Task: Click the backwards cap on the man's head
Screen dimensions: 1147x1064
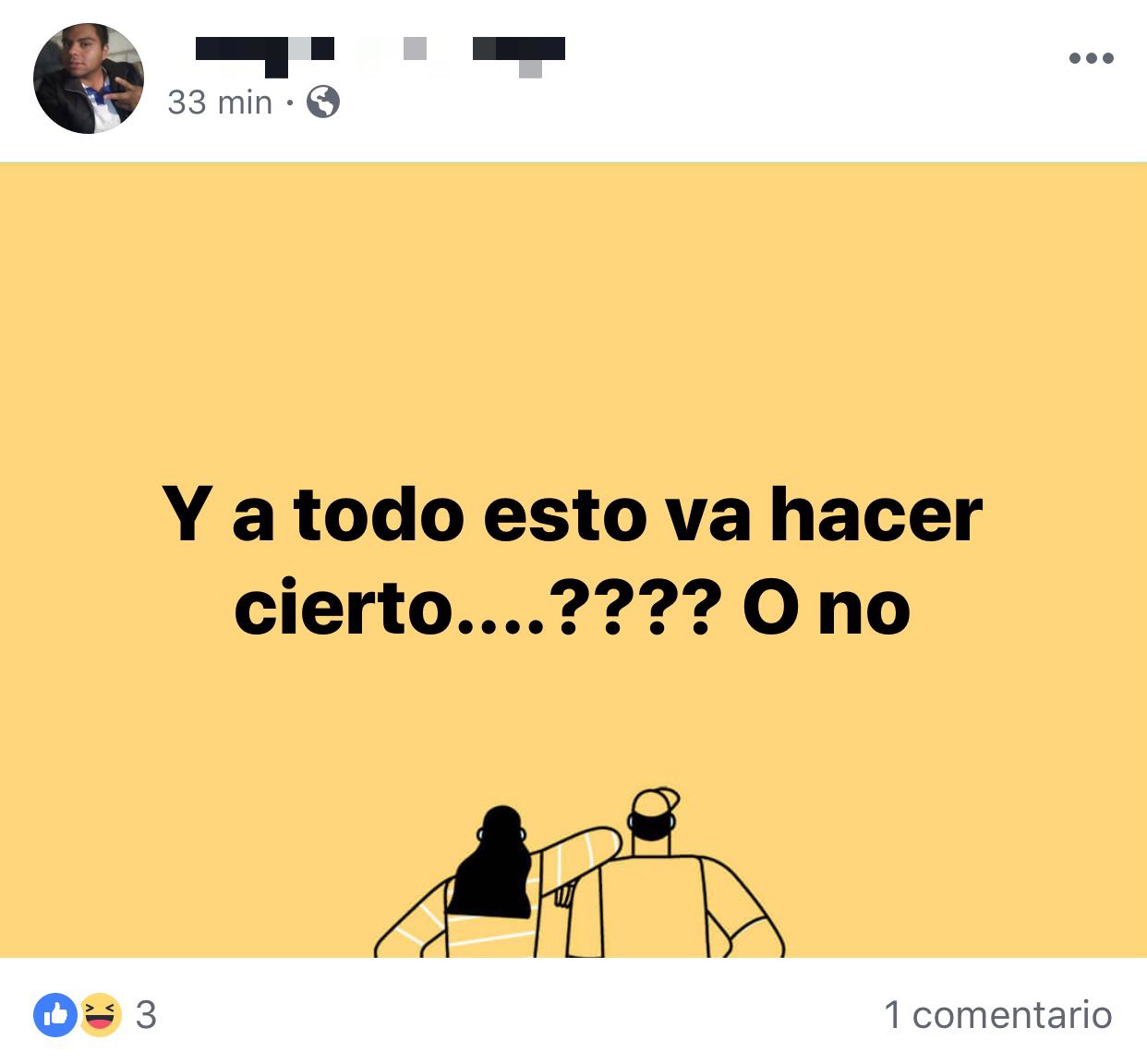Action: (x=655, y=802)
